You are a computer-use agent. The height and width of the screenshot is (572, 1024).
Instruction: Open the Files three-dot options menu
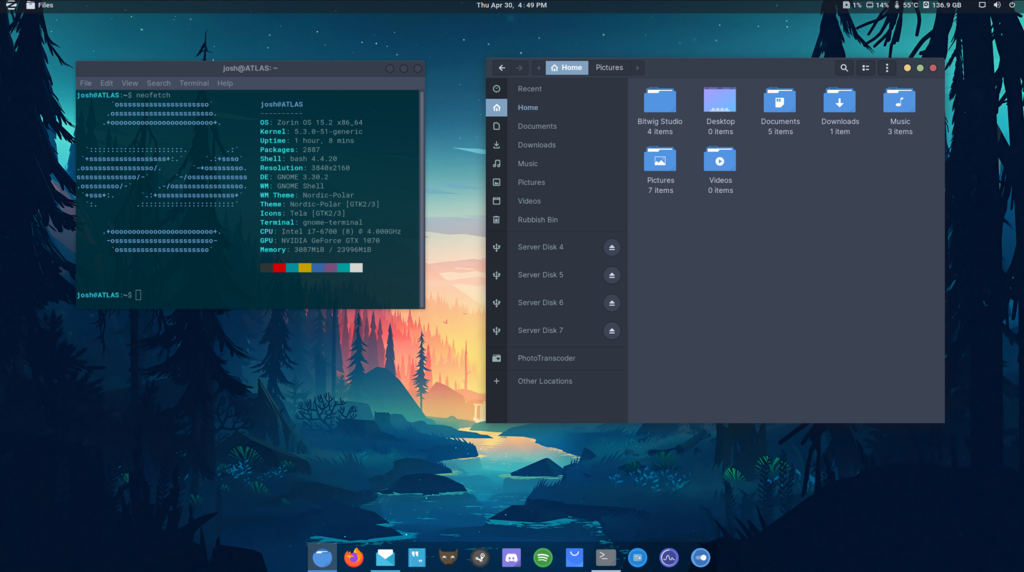(887, 68)
